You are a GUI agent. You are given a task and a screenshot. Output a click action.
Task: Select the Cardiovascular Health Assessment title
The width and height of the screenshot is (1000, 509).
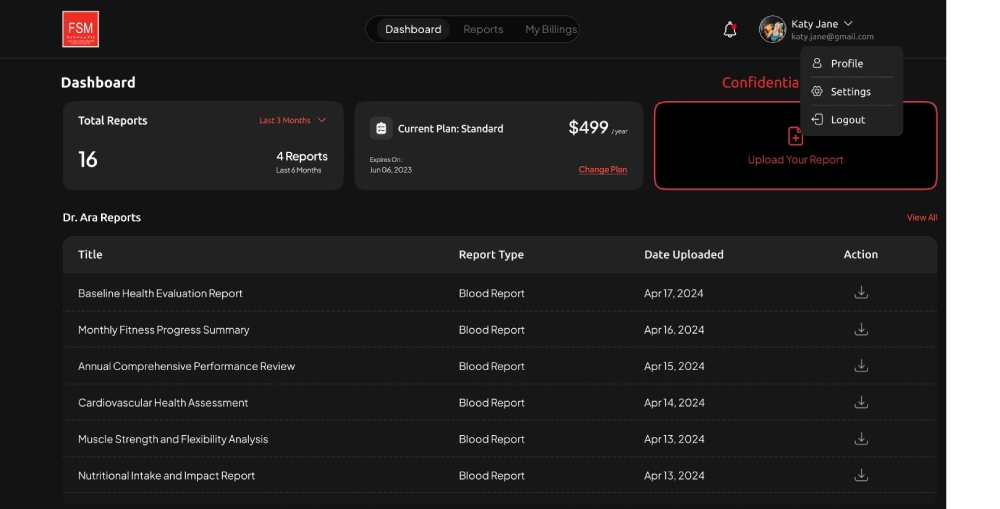163,402
